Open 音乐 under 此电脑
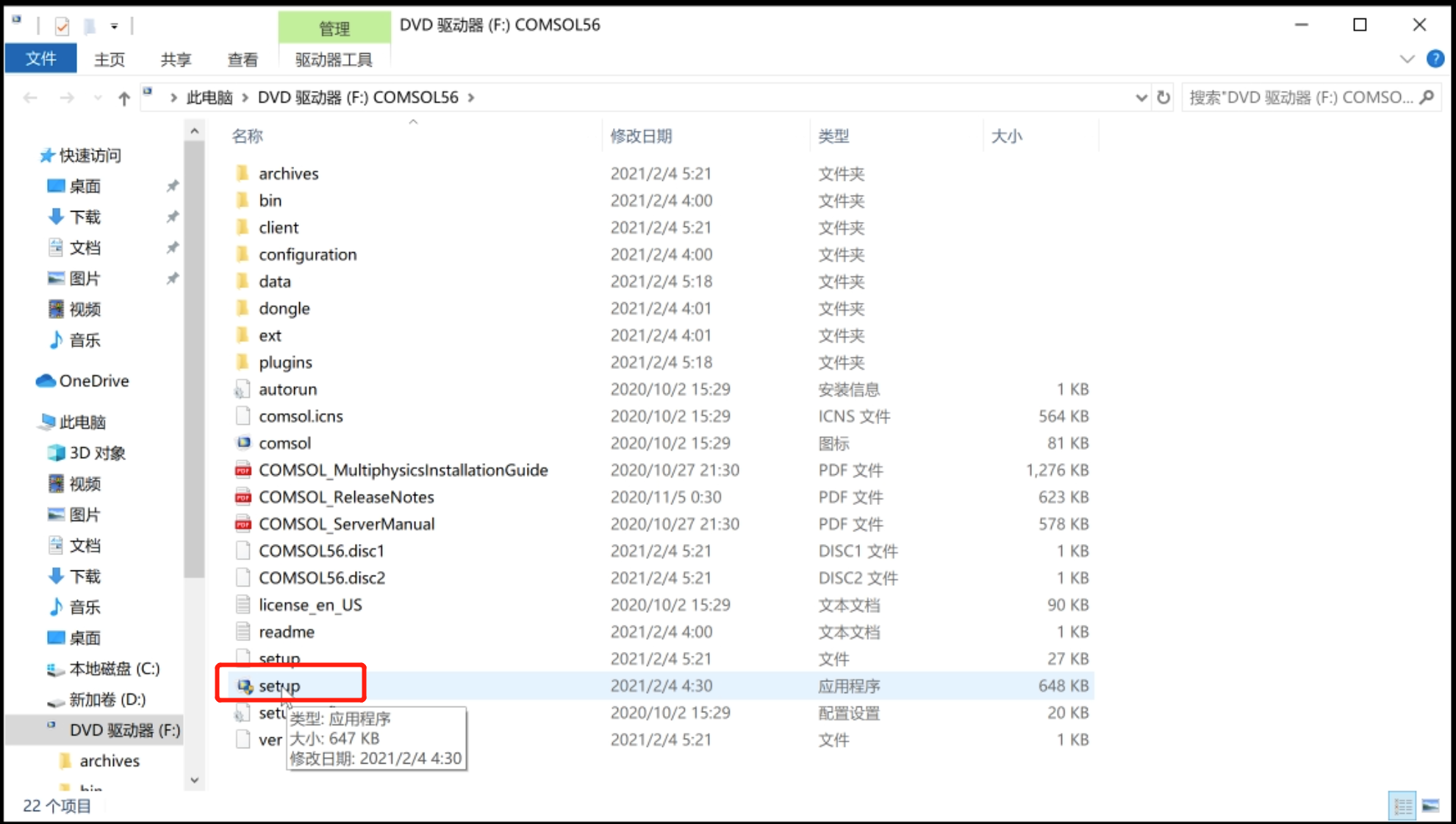Screen dimensions: 1456x824 coord(85,607)
